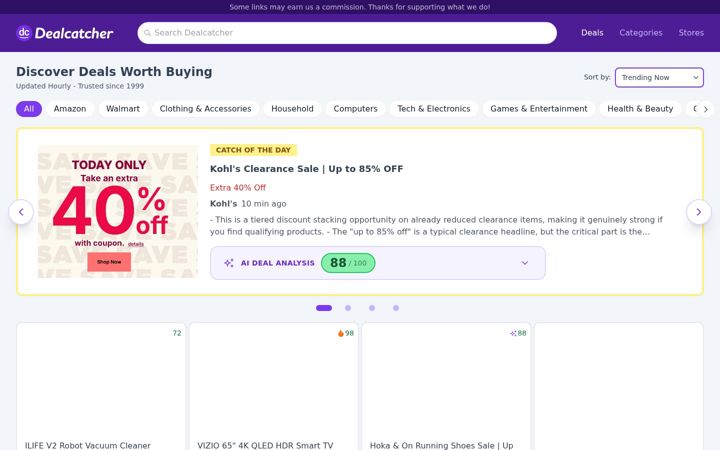Click the 88 / 100 score badge

pyautogui.click(x=348, y=263)
